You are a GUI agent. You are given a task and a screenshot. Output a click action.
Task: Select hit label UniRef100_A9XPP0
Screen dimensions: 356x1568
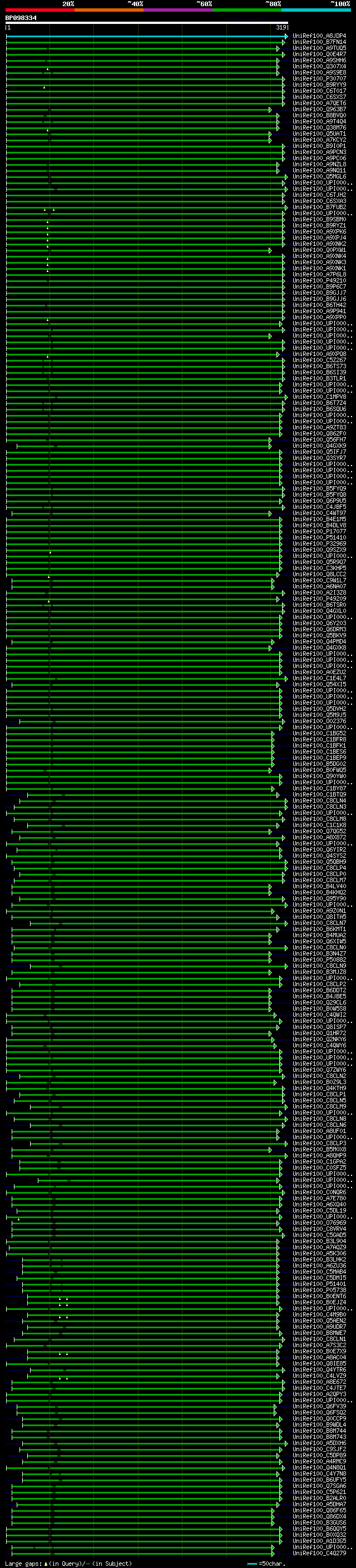tap(319, 318)
